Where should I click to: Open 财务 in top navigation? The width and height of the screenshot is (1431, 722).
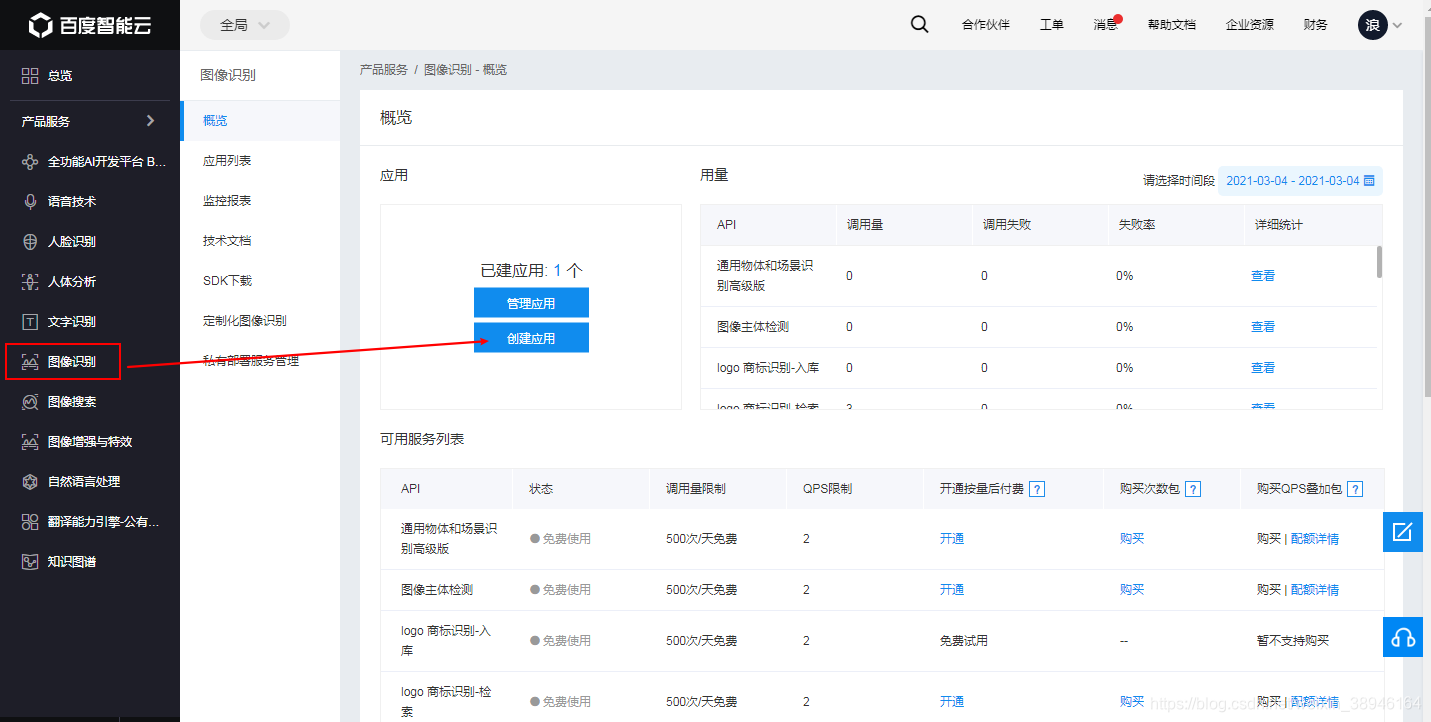pyautogui.click(x=1315, y=25)
